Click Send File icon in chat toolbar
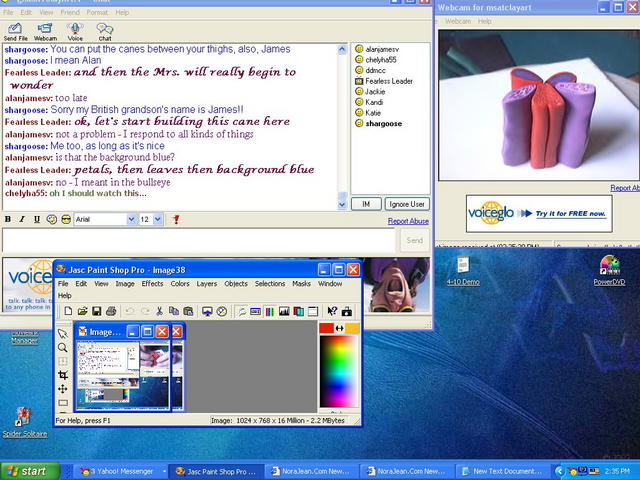640x480 pixels. [16, 32]
